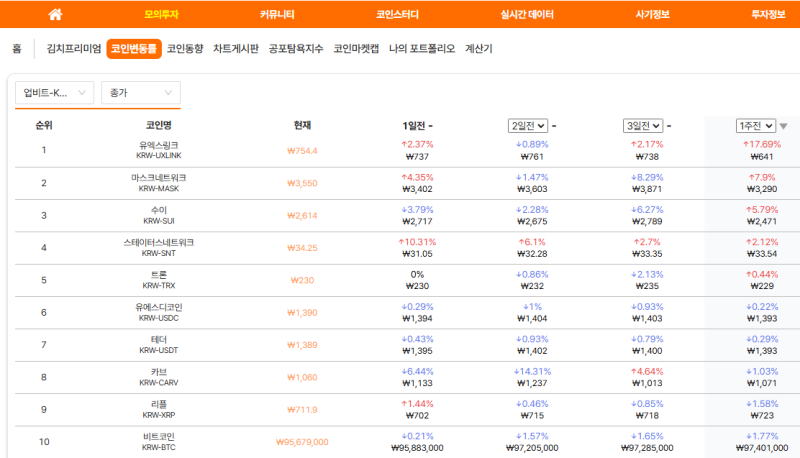Click the 4.64% three-day rise value
The image size is (800, 458).
pos(647,371)
